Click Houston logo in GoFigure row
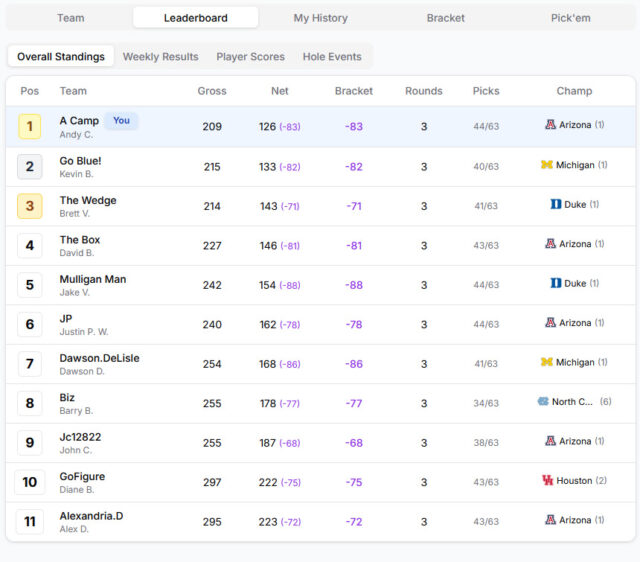This screenshot has height=562, width=640. 547,480
